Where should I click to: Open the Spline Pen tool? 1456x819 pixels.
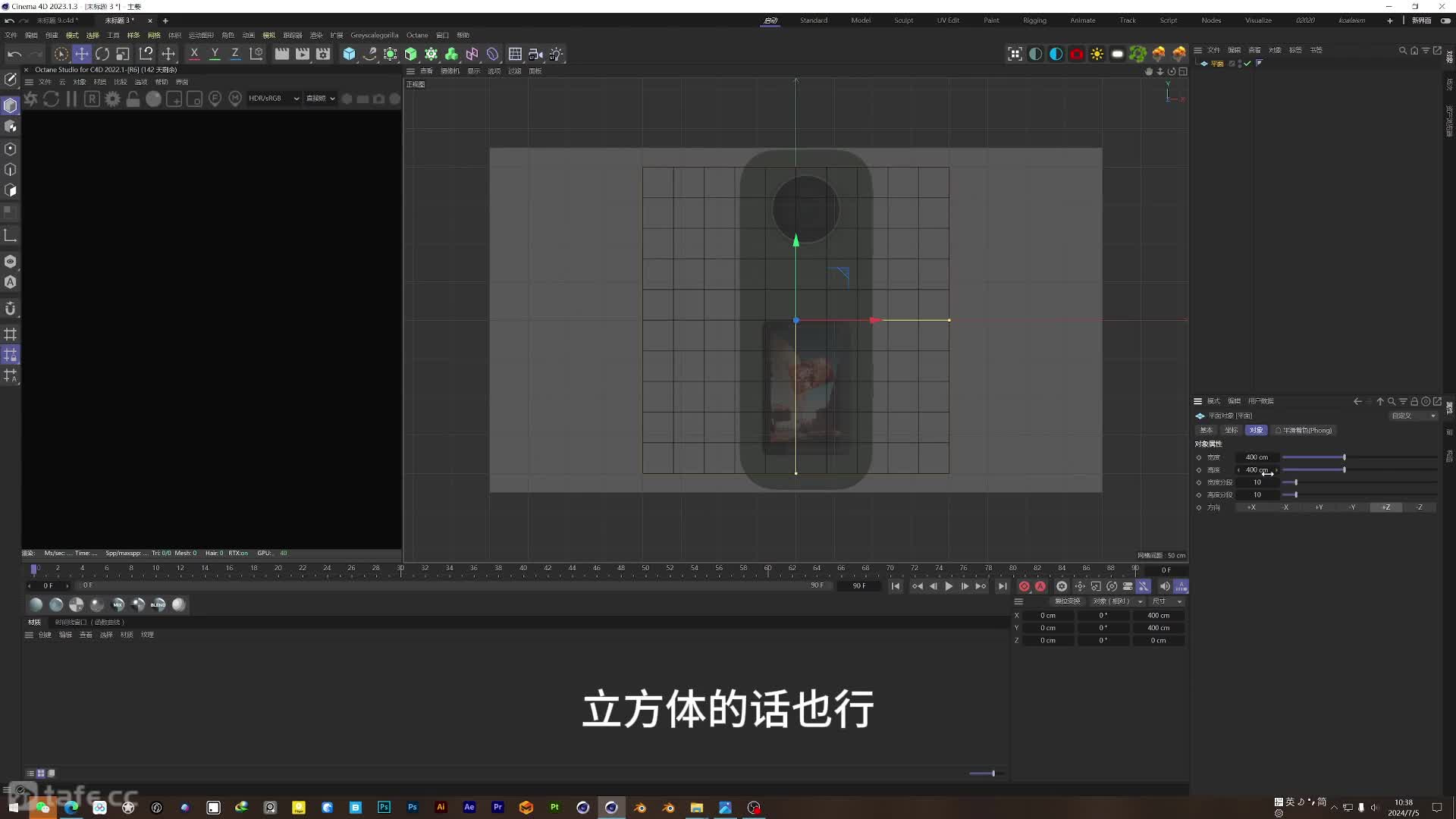tap(369, 54)
